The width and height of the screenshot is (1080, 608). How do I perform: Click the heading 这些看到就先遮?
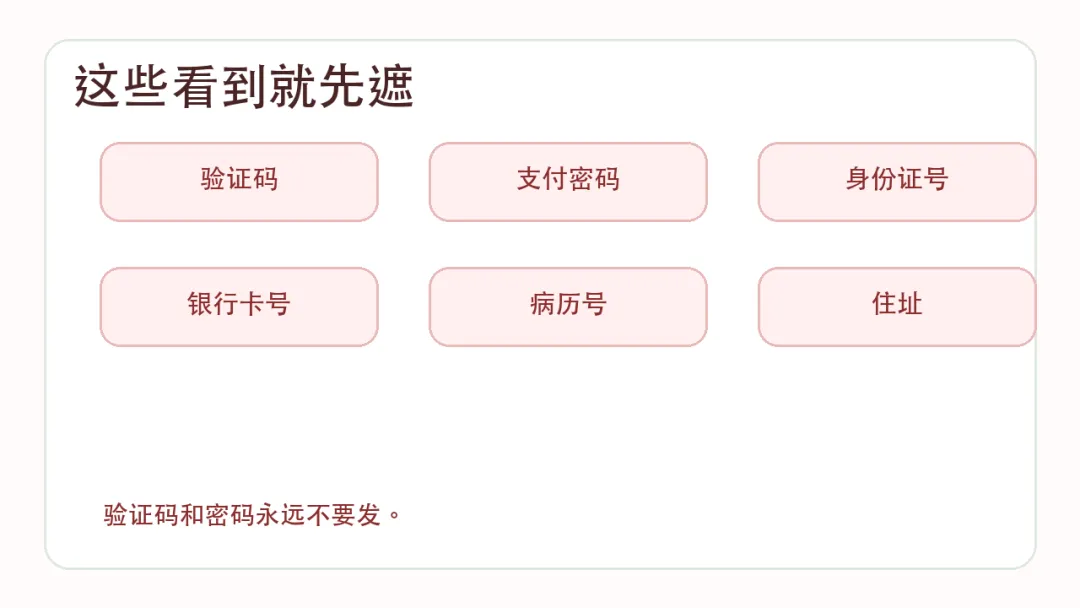(244, 87)
